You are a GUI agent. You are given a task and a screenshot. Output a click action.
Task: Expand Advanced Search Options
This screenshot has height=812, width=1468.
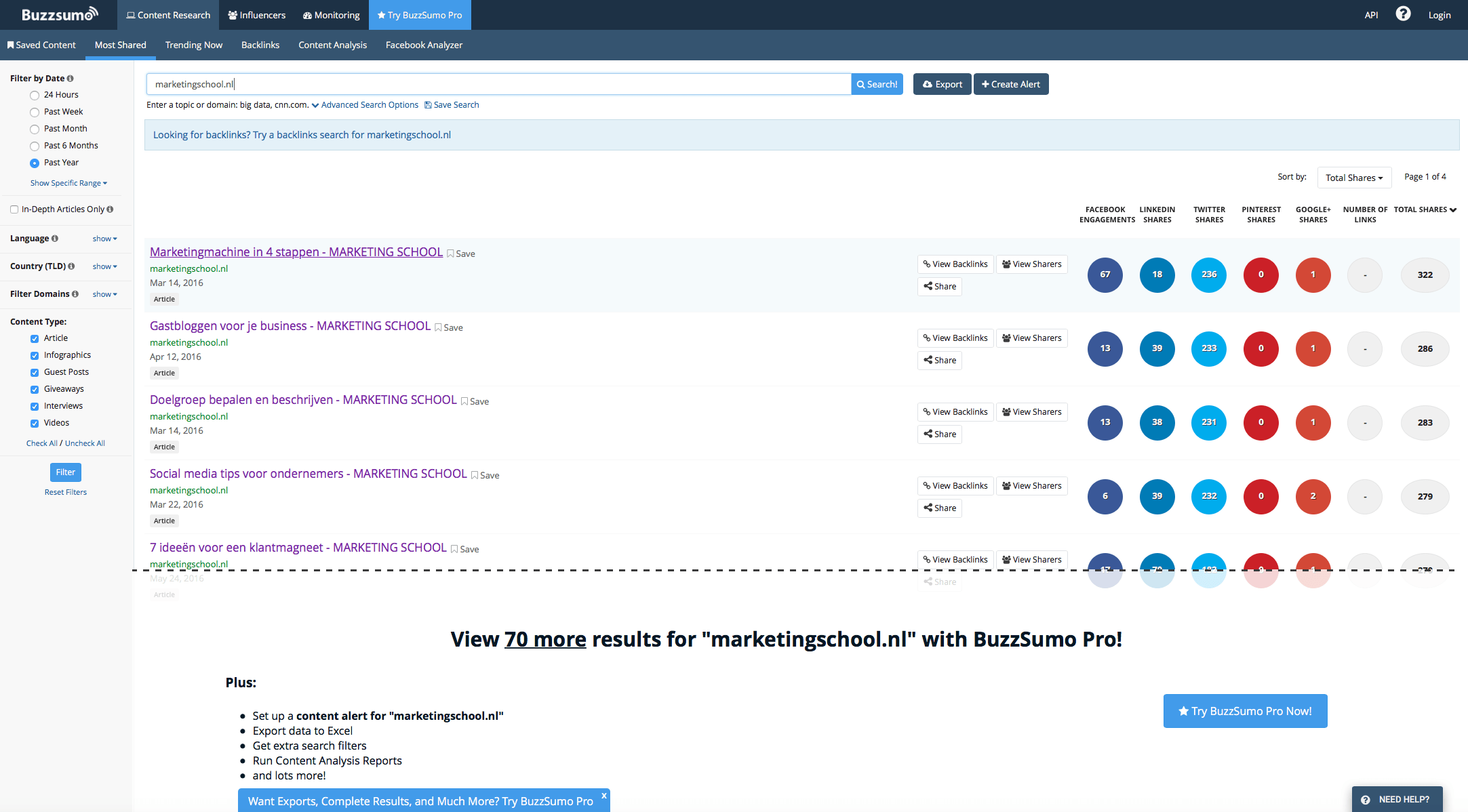365,105
